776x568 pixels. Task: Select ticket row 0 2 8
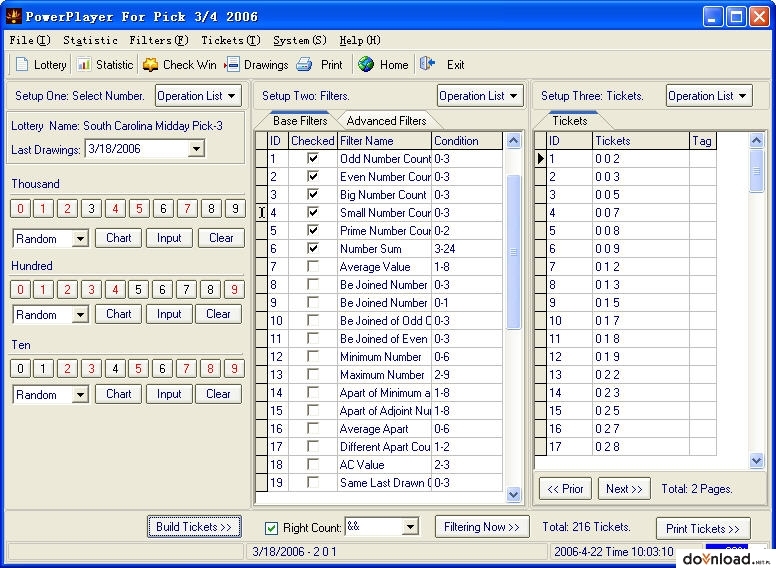click(626, 446)
